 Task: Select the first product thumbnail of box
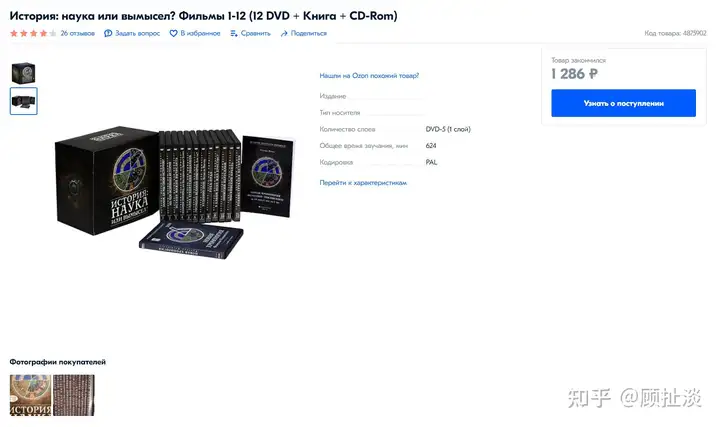click(23, 73)
